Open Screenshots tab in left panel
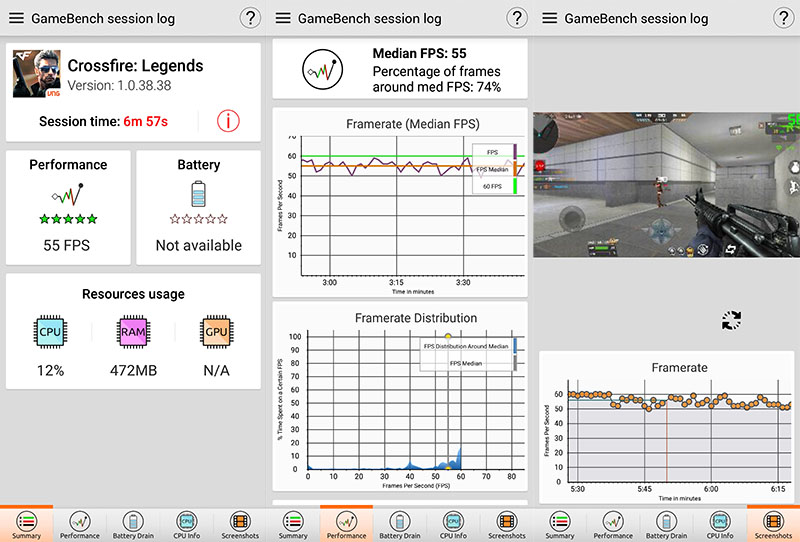 click(240, 525)
